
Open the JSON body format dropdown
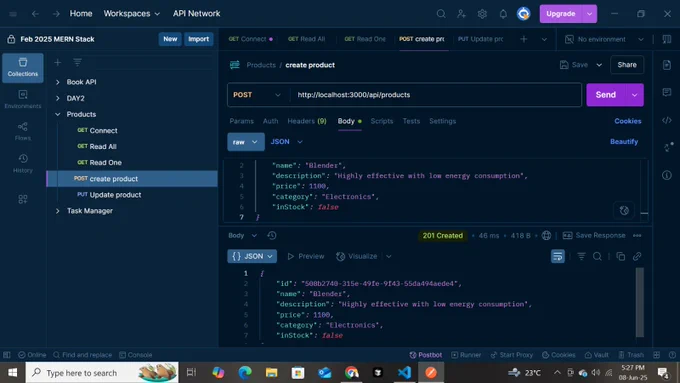point(286,142)
